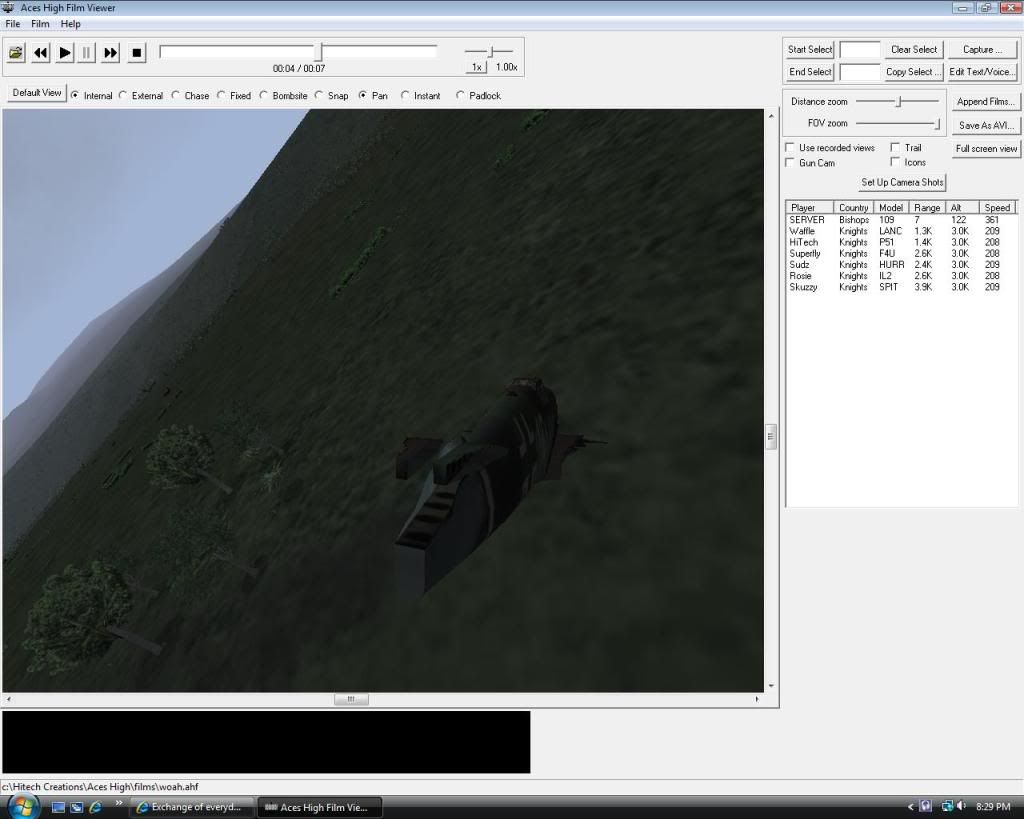Select the External view radio button

[x=123, y=95]
